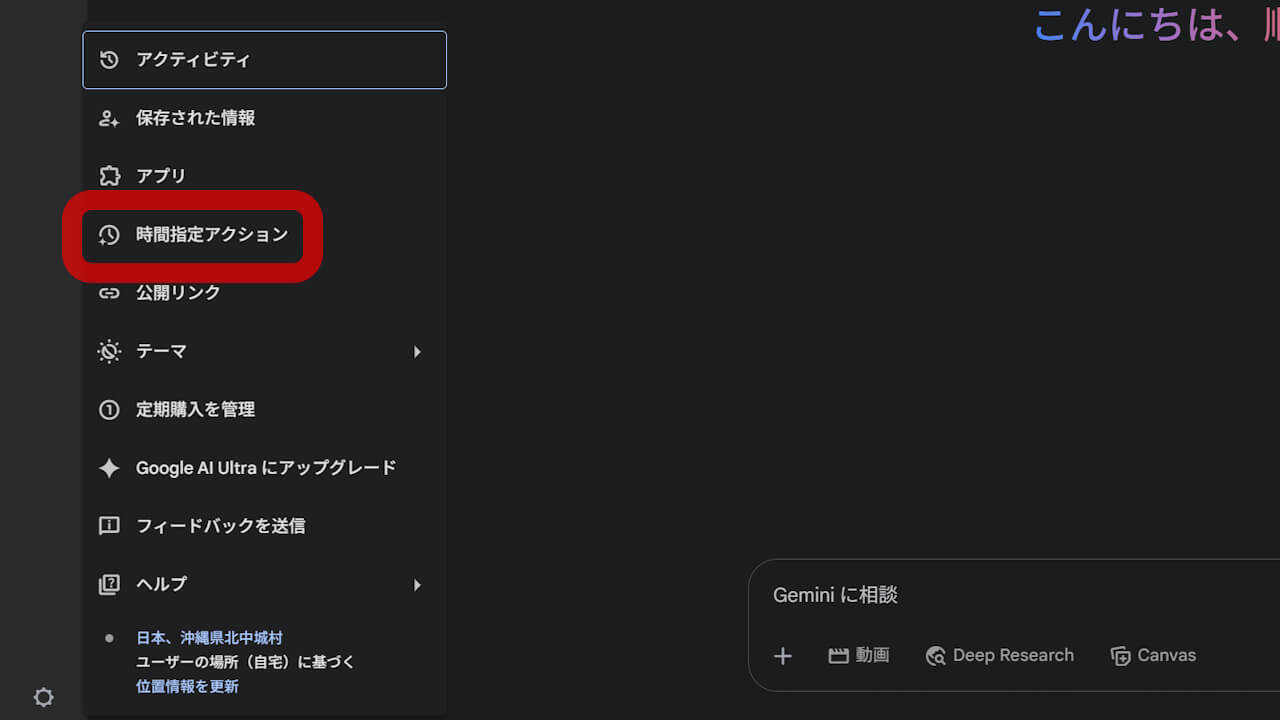Screen dimensions: 1280x720
Task: Click the settings gear icon in sidebar
Action: 44,698
